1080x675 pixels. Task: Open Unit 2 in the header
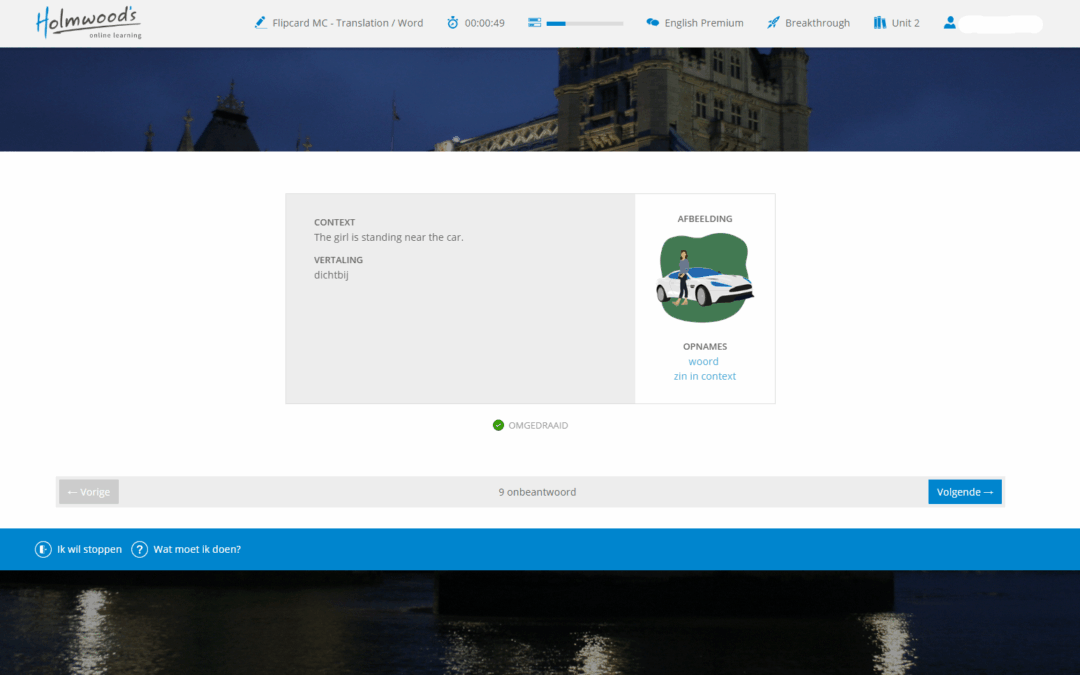[906, 23]
